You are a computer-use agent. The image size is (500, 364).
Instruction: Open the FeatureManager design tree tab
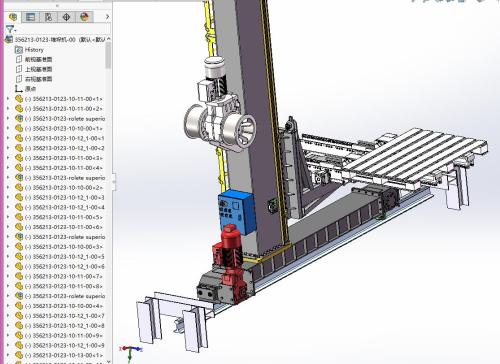(x=13, y=17)
